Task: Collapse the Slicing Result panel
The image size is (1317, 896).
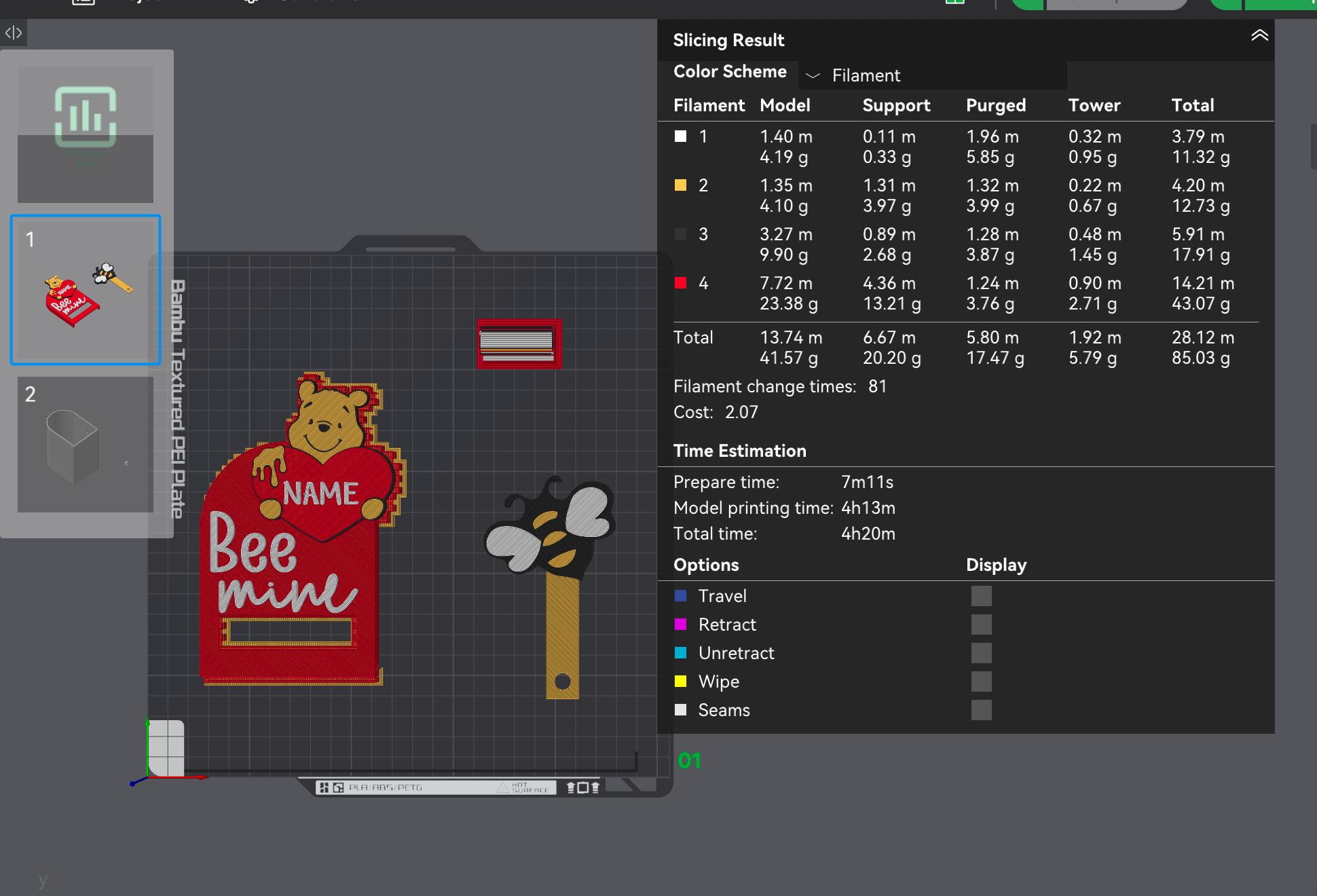Action: tap(1259, 36)
